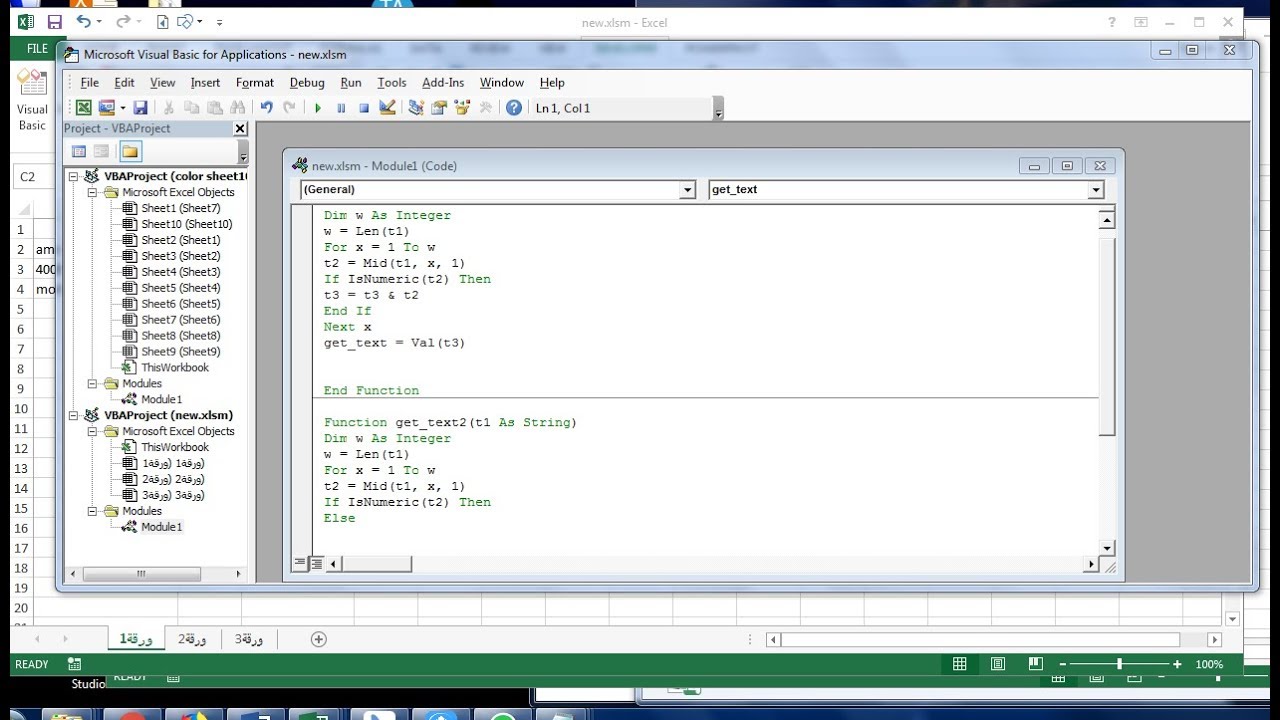Screen dimensions: 1280x720
Task: Collapse Modules folder under new.xlsm
Action: tap(91, 511)
